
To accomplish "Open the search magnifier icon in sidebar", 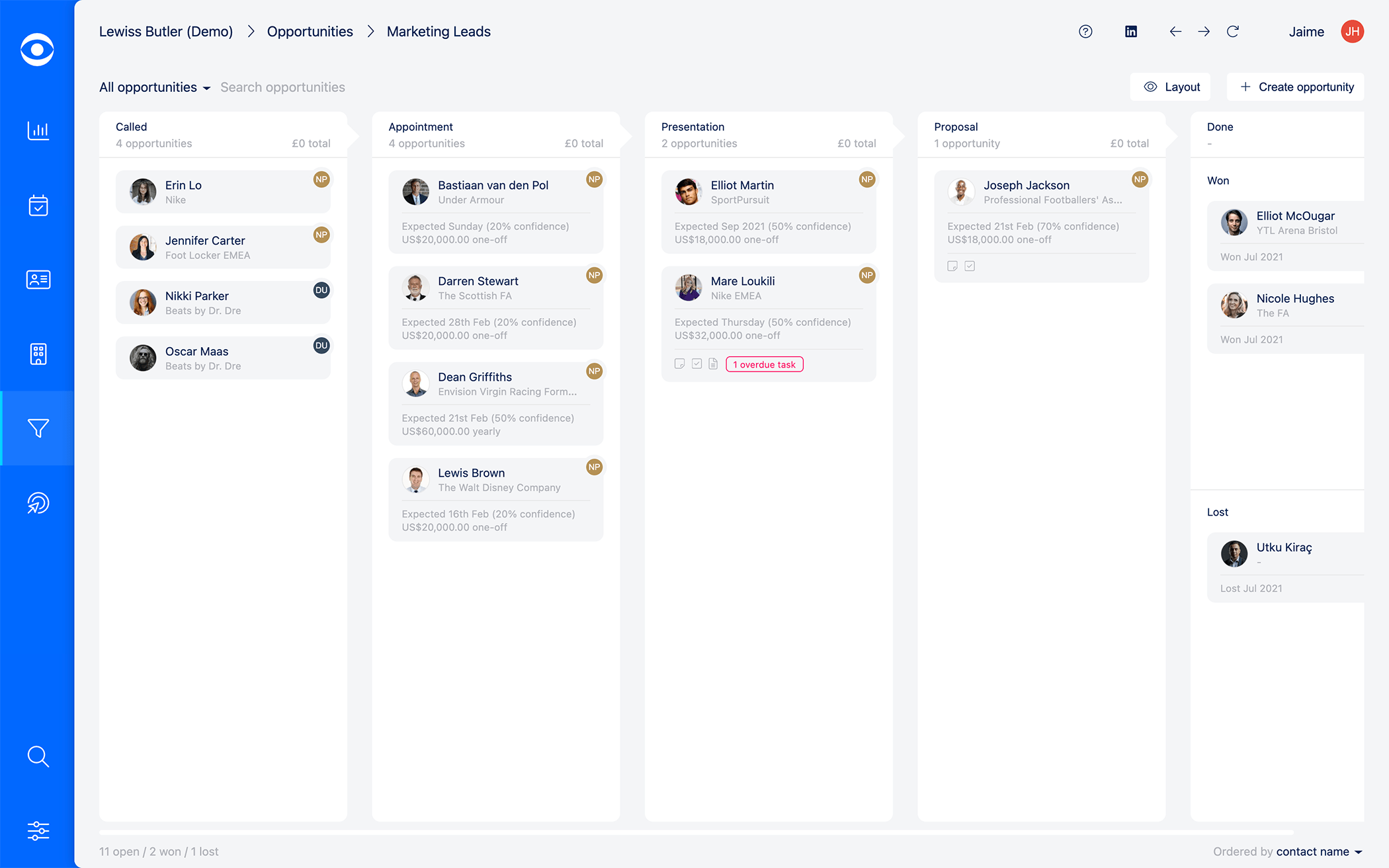I will pos(38,757).
